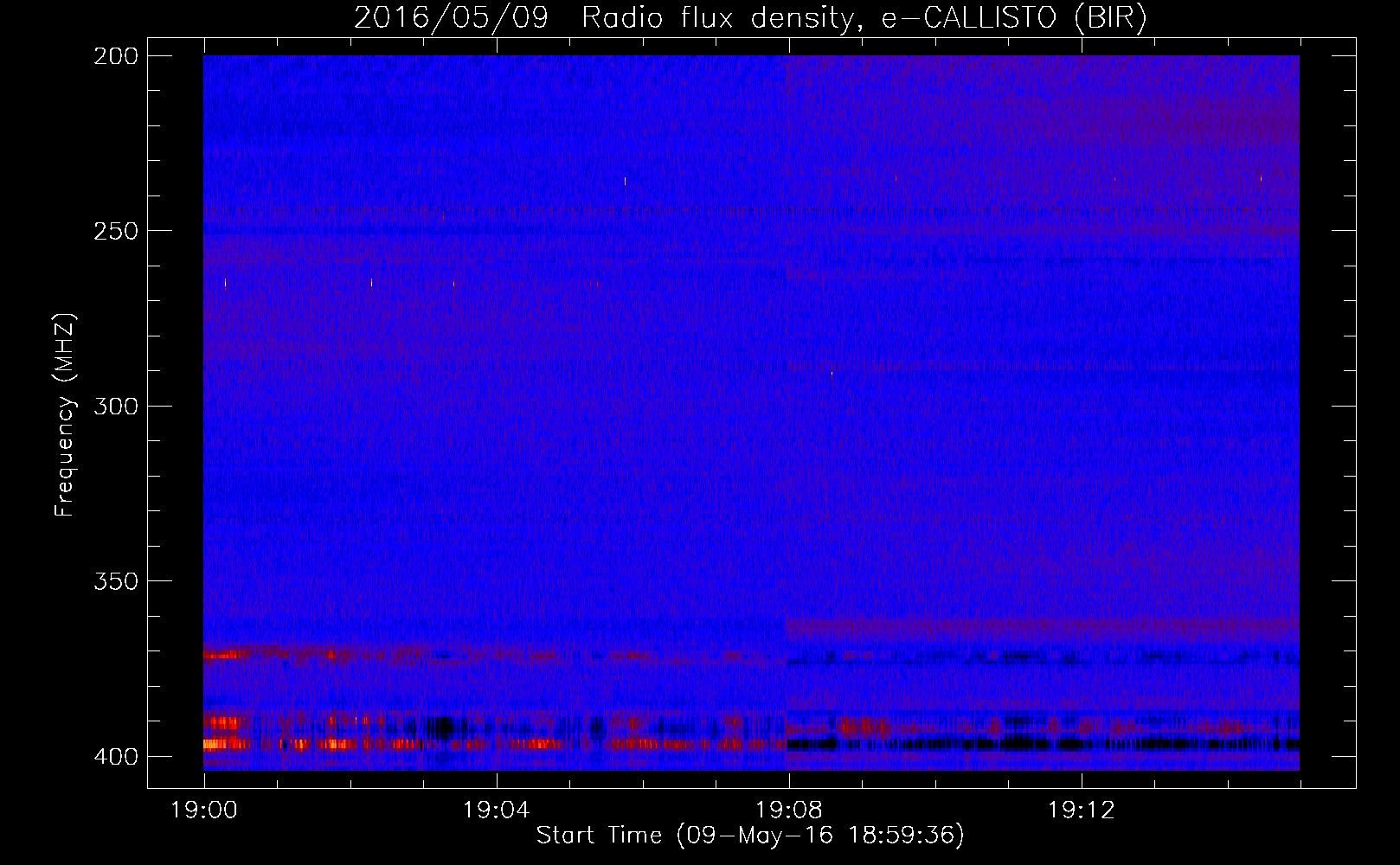Image resolution: width=1400 pixels, height=865 pixels.
Task: Click the '250' frequency tick label
Action: point(116,231)
